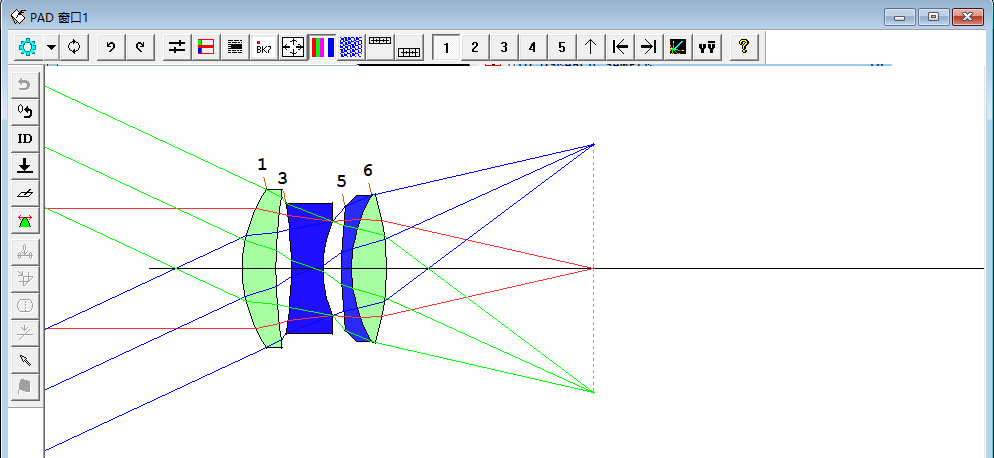Image resolution: width=994 pixels, height=458 pixels.
Task: Click surface label 1 on the lens drawing
Action: pyautogui.click(x=262, y=165)
